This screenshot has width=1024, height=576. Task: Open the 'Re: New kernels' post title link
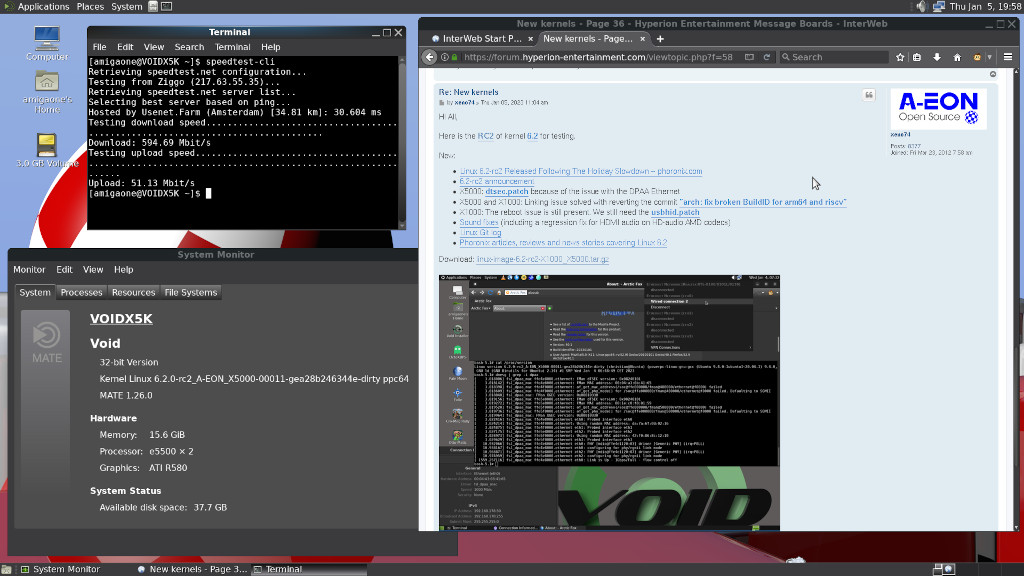coord(468,92)
